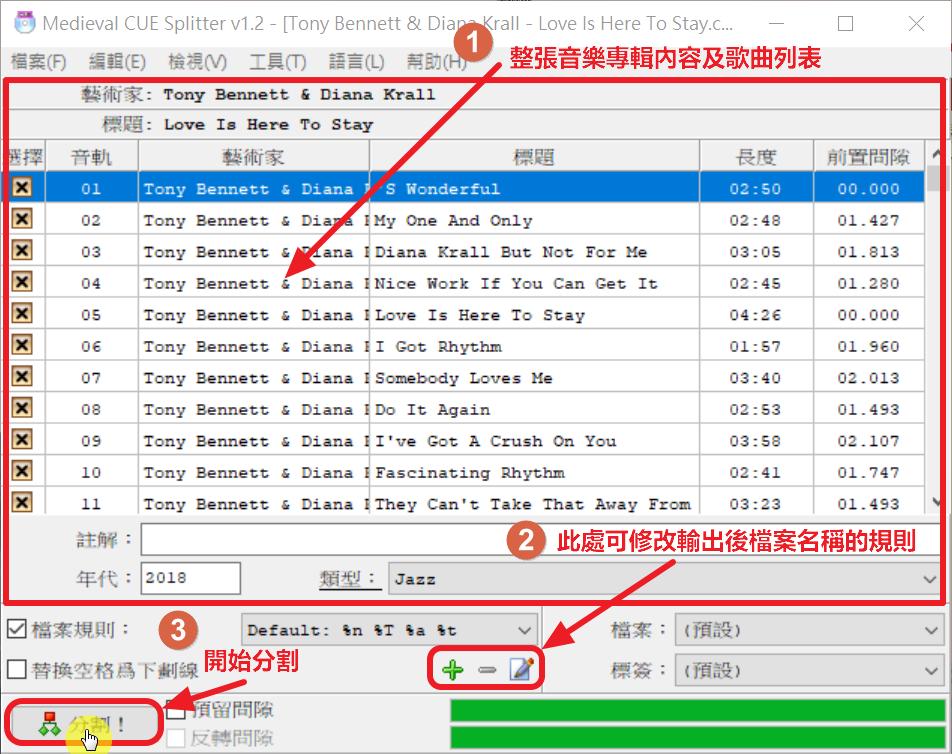Click the 長度 column header

point(756,157)
